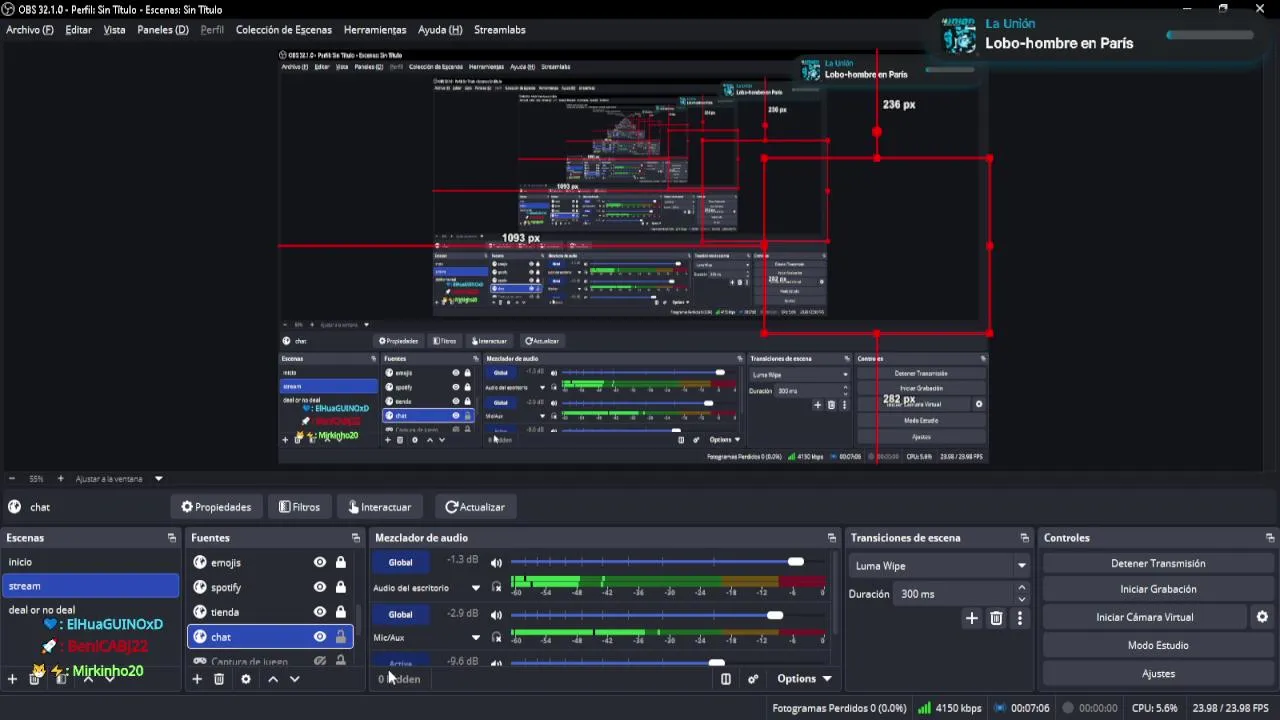The image size is (1280, 720).
Task: Pop out the Escenas dock
Action: pyautogui.click(x=172, y=538)
